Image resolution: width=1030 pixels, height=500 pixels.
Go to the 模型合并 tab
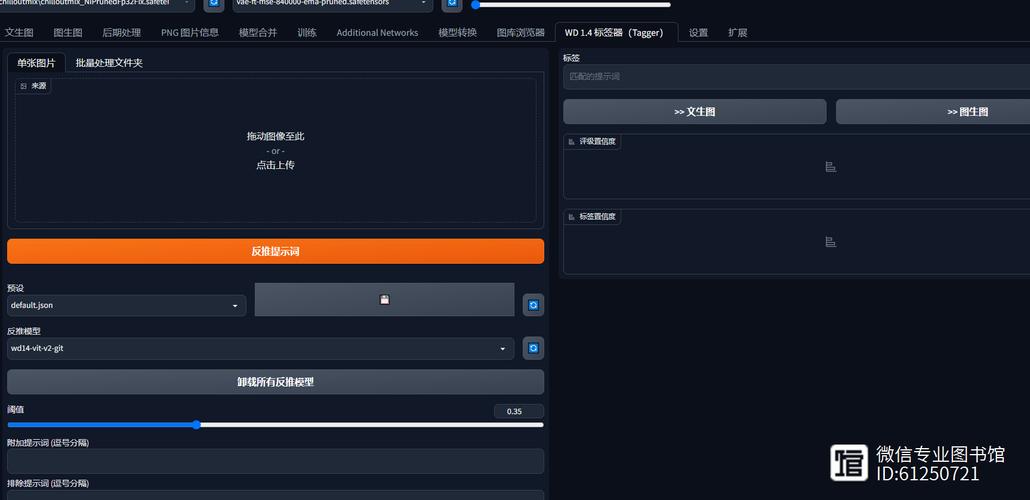(258, 32)
